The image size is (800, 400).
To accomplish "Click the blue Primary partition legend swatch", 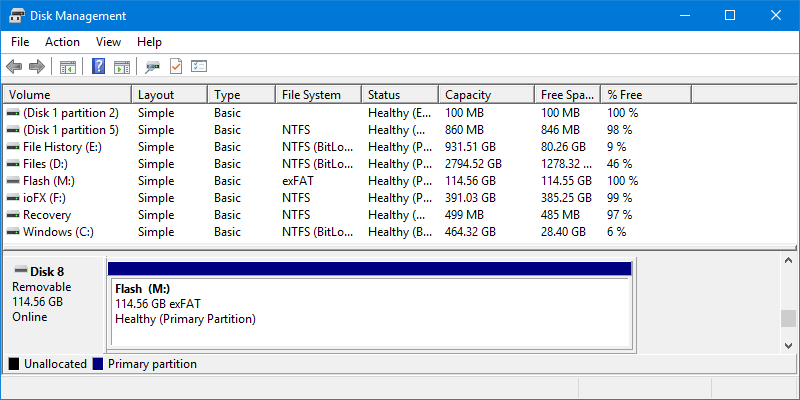I will [98, 364].
